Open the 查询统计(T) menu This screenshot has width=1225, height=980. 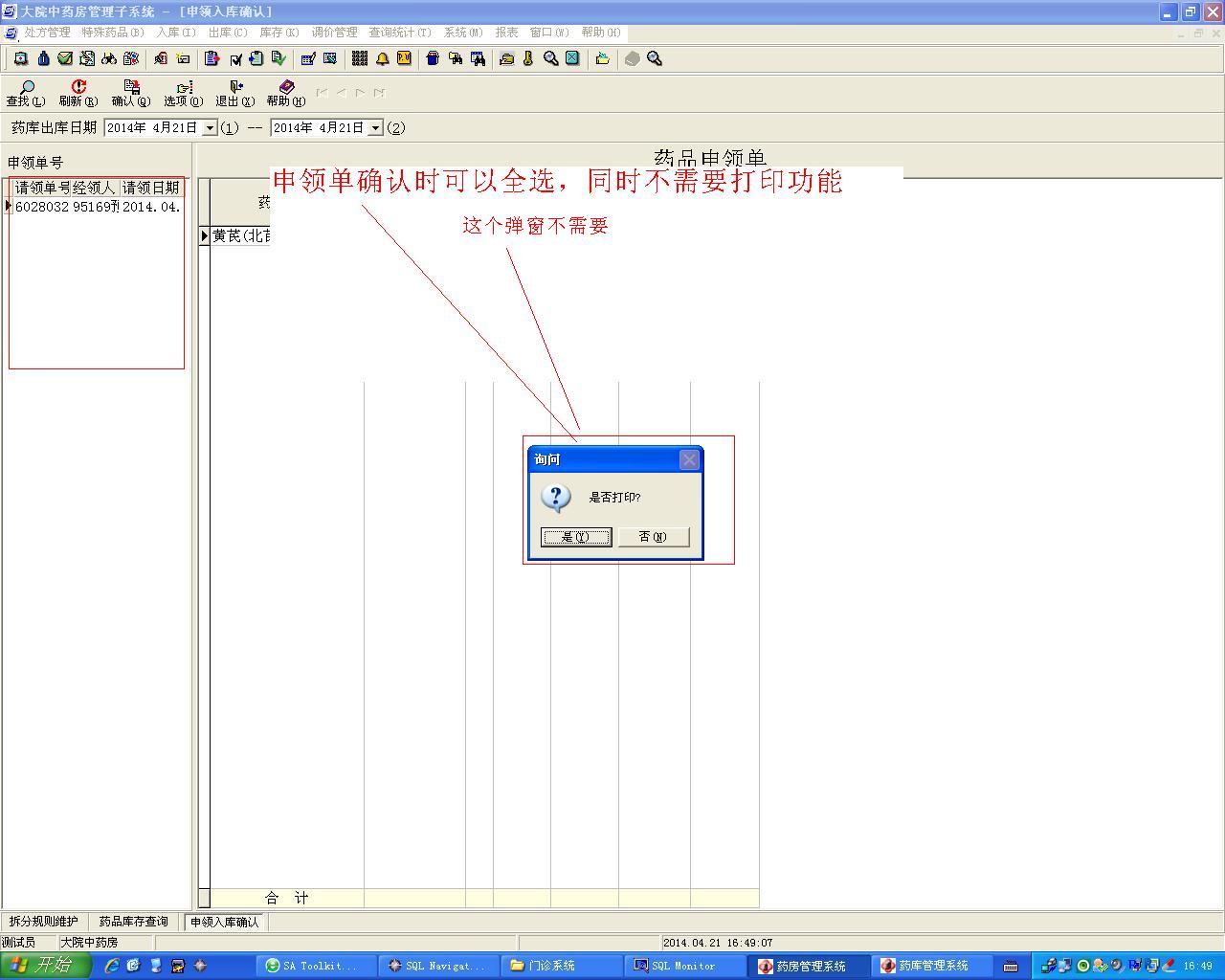click(400, 33)
